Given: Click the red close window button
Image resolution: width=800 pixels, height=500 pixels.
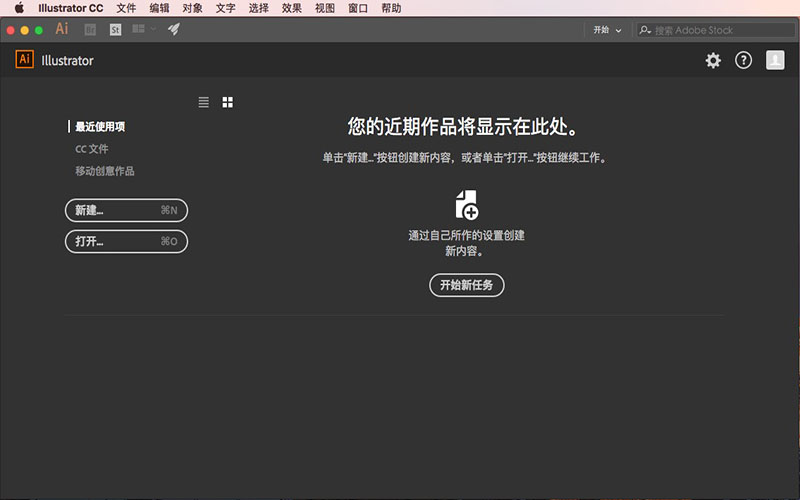Looking at the screenshot, I should pyautogui.click(x=10, y=30).
